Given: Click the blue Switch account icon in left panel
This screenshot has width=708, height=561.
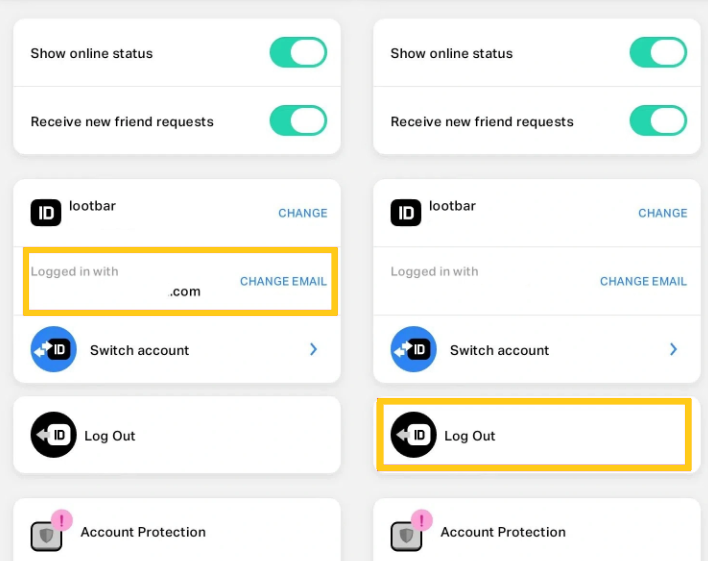Looking at the screenshot, I should click(x=53, y=349).
